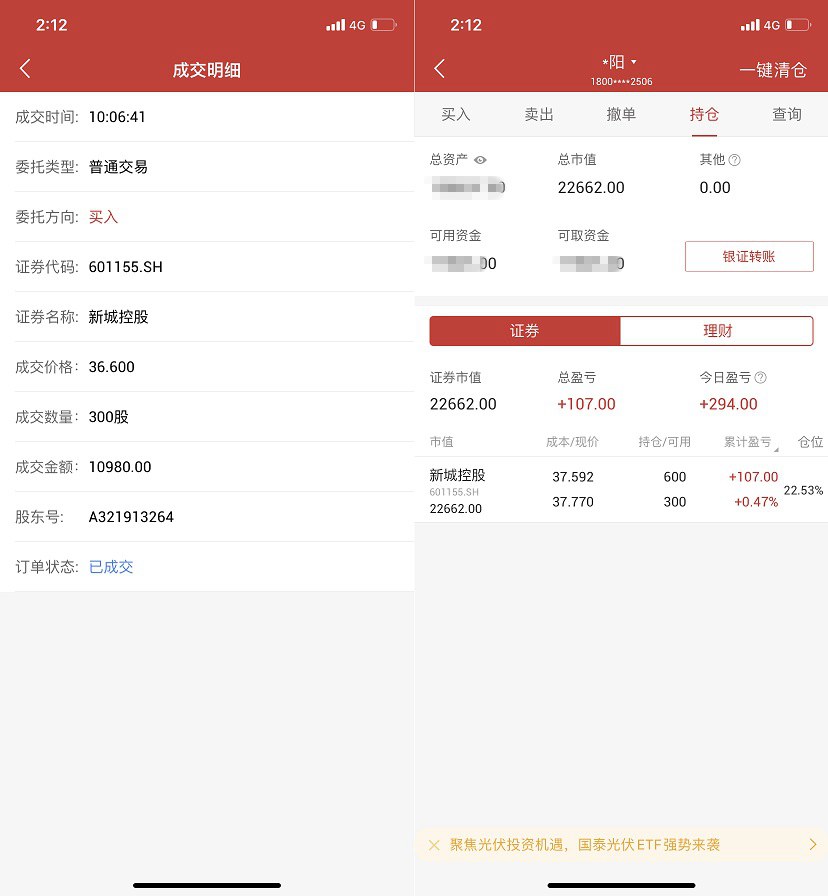Select the 查询 tab
Screen dimensions: 828x896
click(787, 115)
